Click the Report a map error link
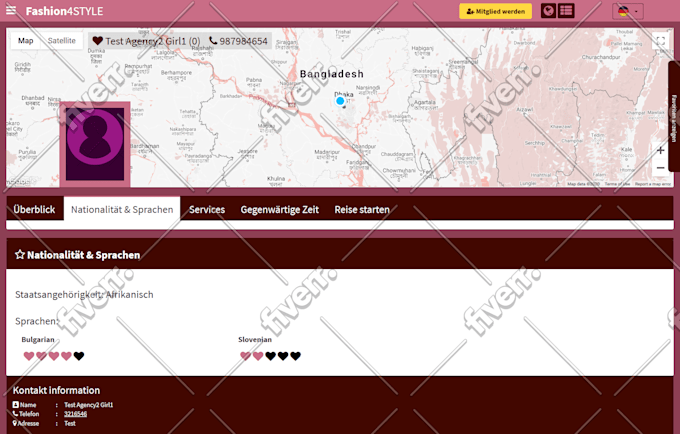Screen dimensions: 680x434 click(653, 184)
